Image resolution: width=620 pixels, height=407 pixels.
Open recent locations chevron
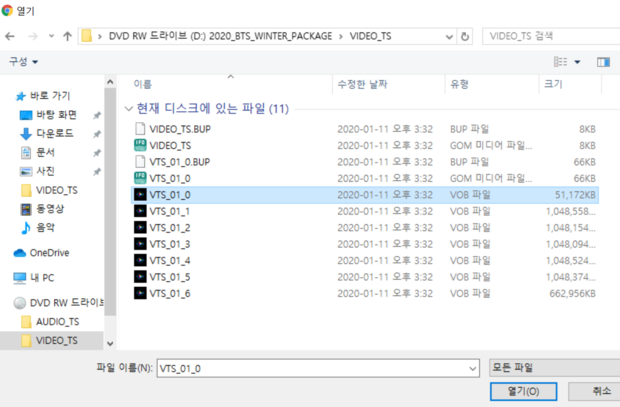point(51,36)
